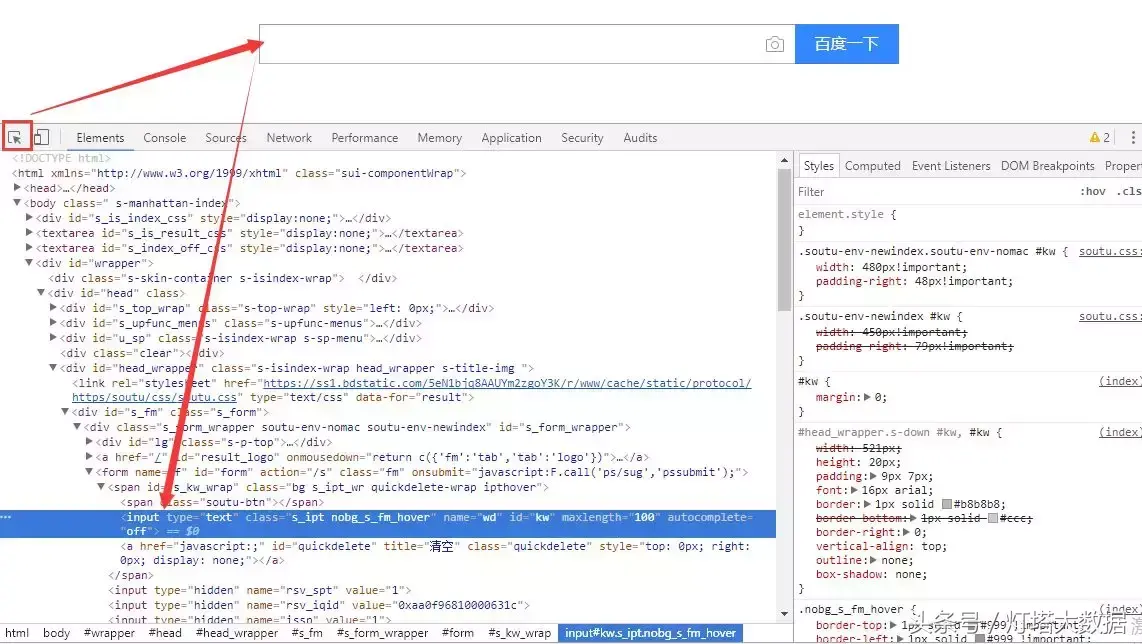Expand the s_is_result_css textarea
1142x644 pixels.
click(x=29, y=232)
